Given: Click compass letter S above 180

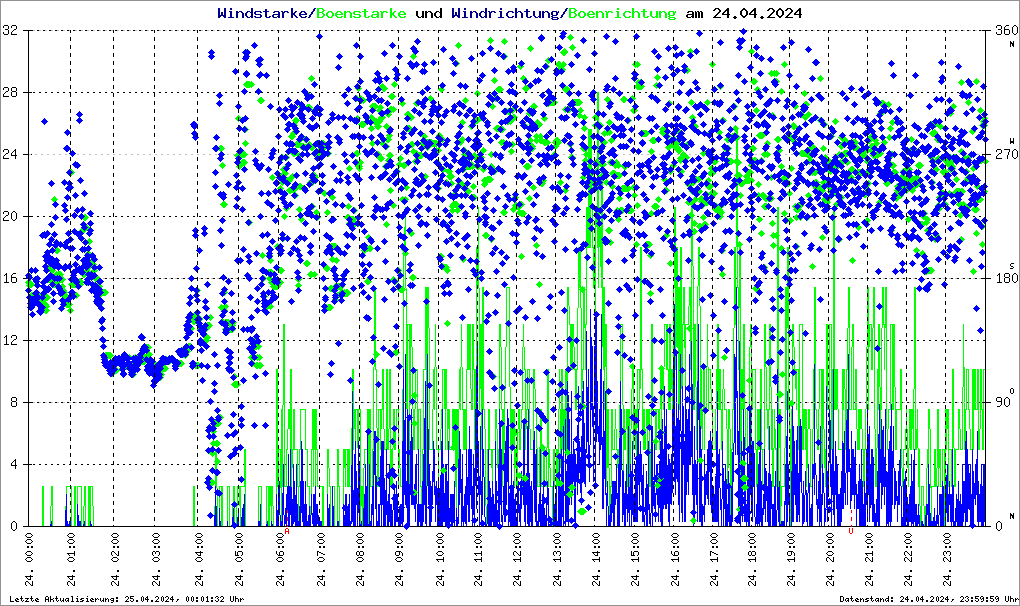Looking at the screenshot, I should pos(1012,265).
